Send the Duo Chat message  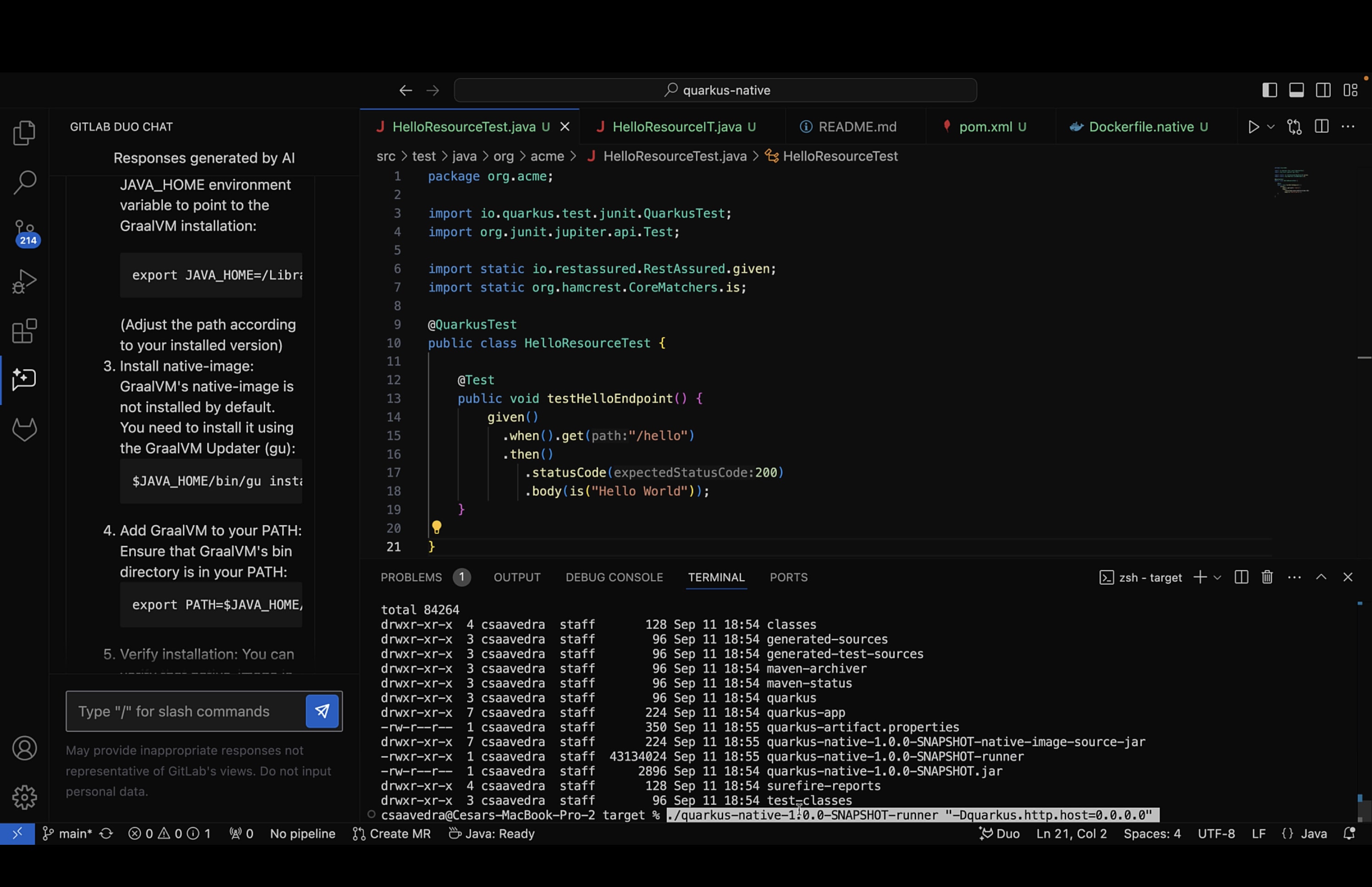point(322,711)
